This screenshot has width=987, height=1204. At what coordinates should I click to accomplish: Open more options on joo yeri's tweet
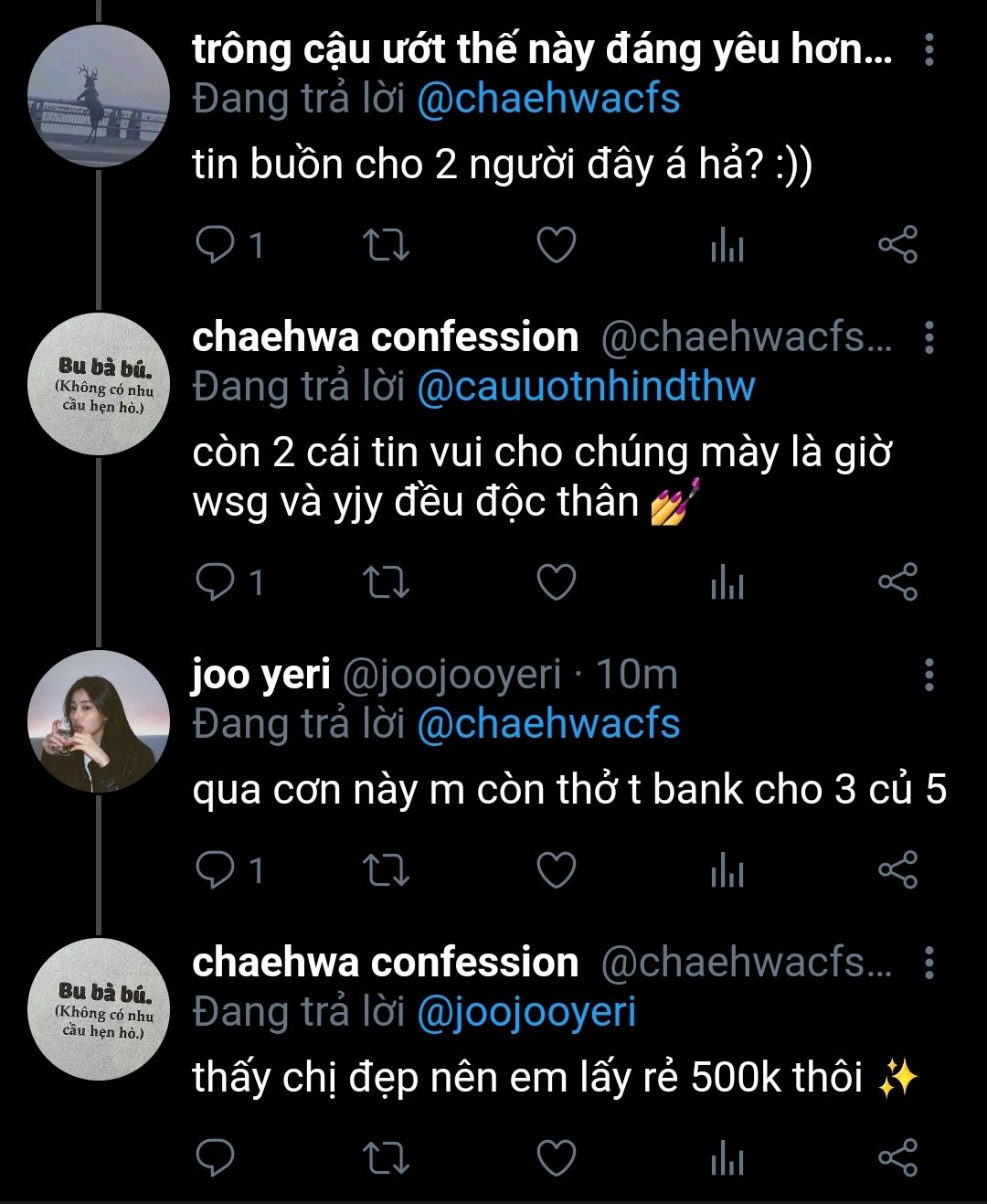click(x=929, y=675)
